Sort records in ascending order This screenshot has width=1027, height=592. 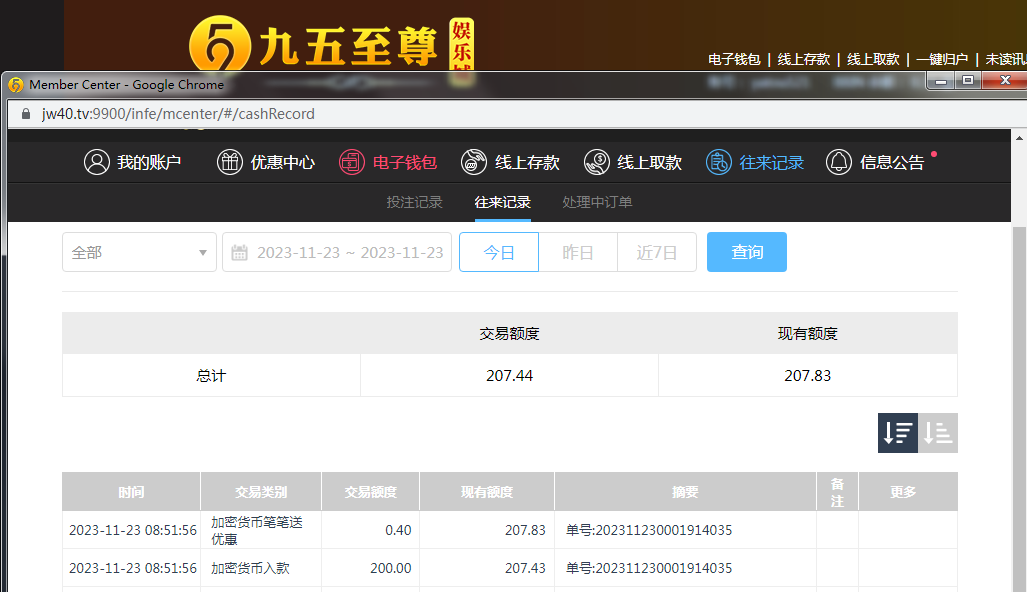938,433
